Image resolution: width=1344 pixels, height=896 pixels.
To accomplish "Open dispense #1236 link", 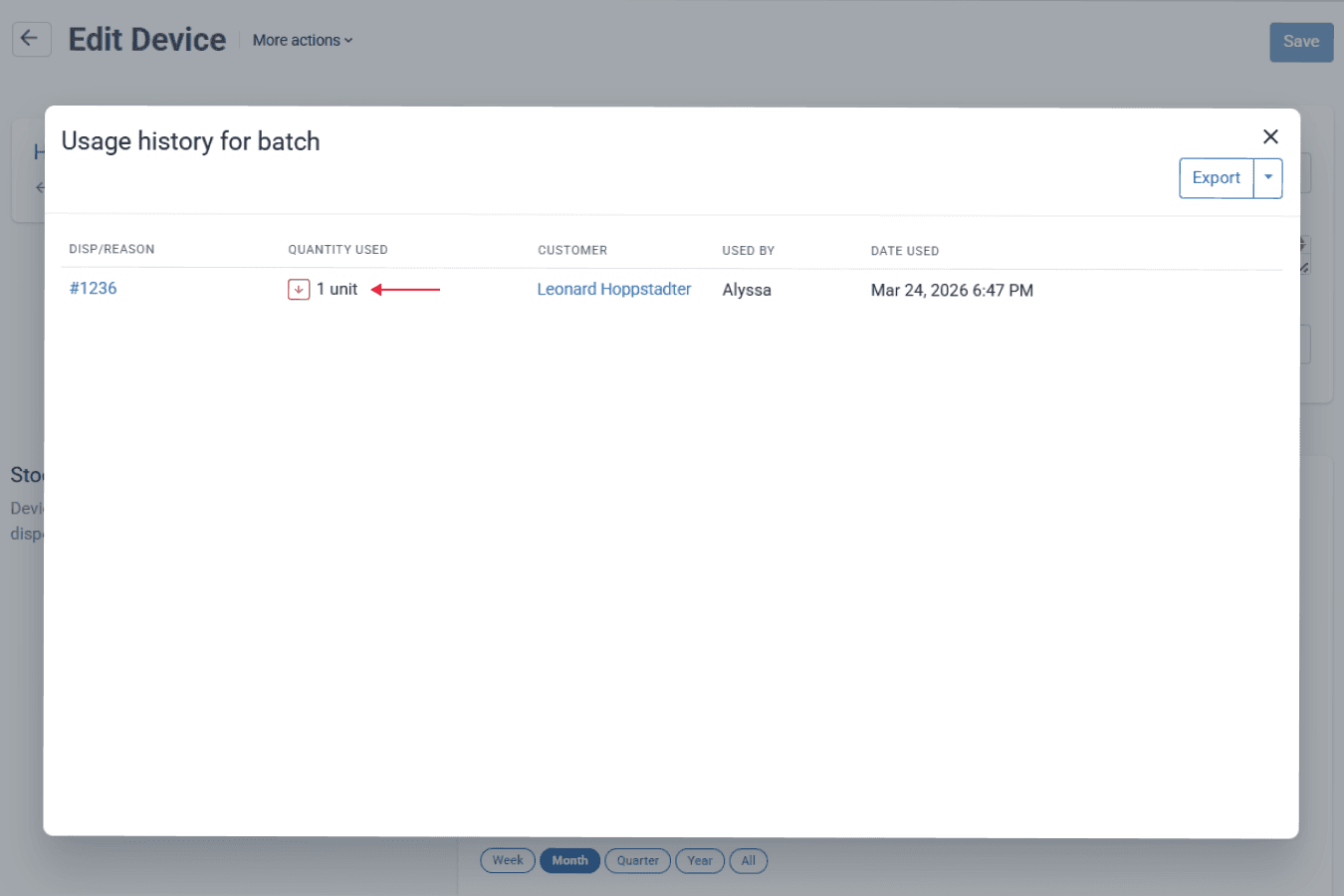I will tap(93, 288).
